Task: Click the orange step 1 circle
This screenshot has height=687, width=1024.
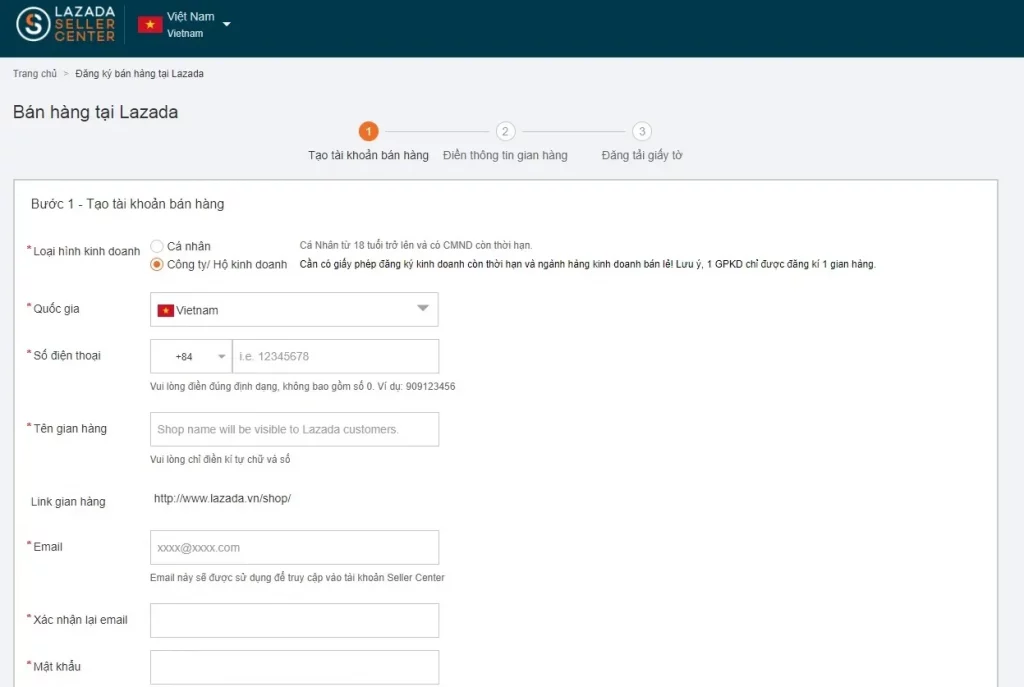Action: tap(368, 131)
